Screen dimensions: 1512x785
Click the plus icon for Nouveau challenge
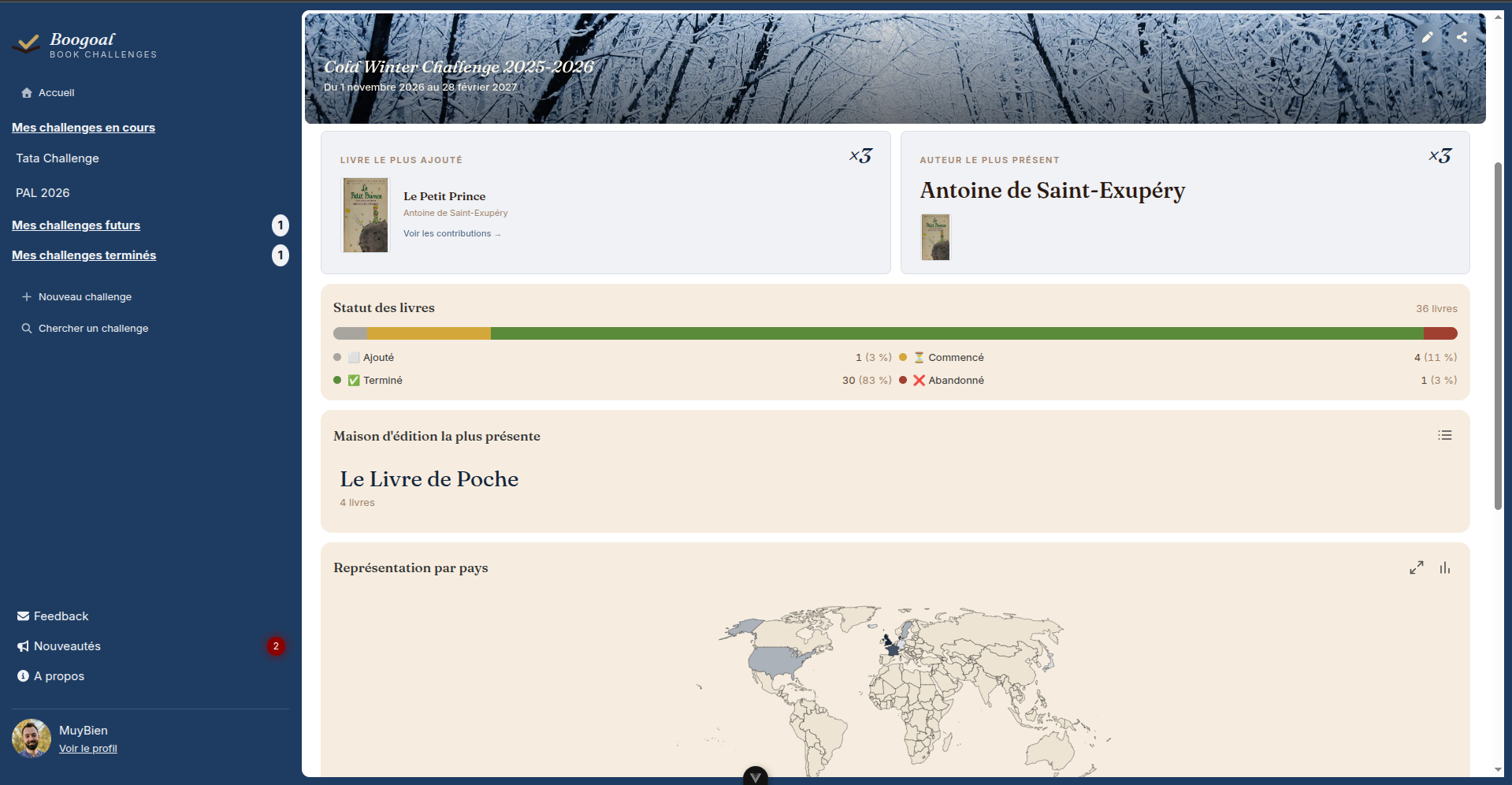pyautogui.click(x=27, y=297)
